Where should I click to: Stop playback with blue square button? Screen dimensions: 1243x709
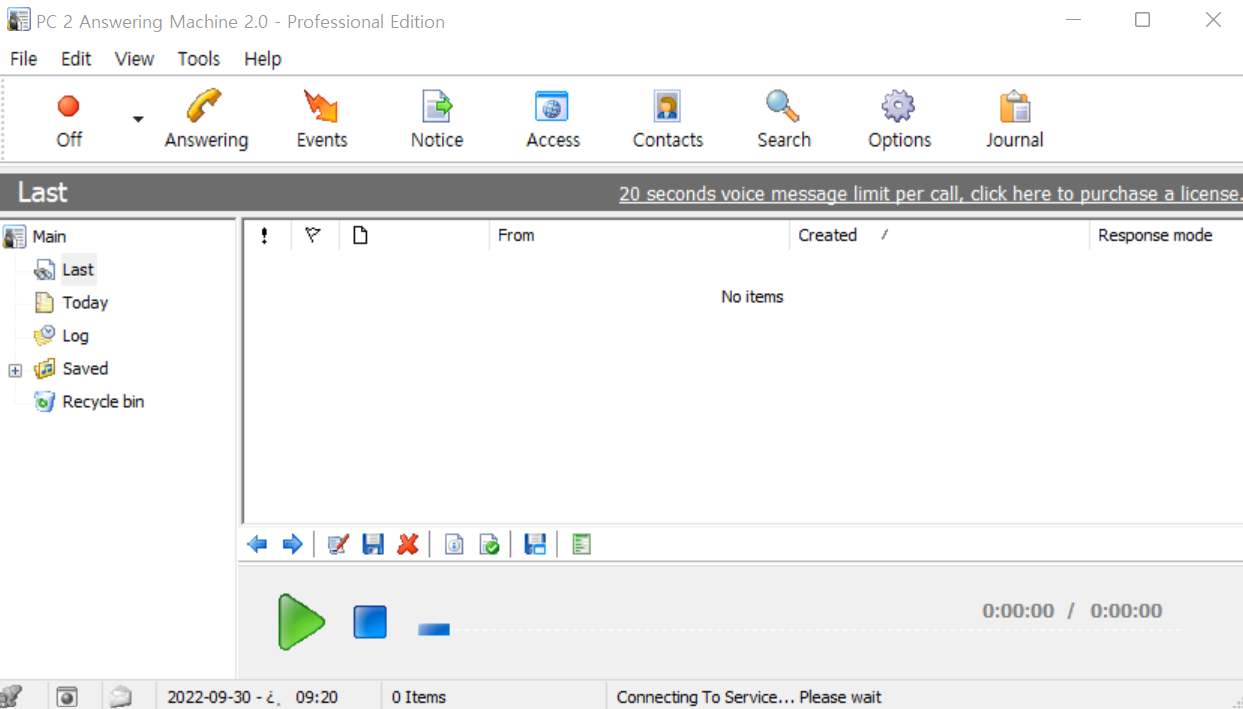pyautogui.click(x=370, y=622)
